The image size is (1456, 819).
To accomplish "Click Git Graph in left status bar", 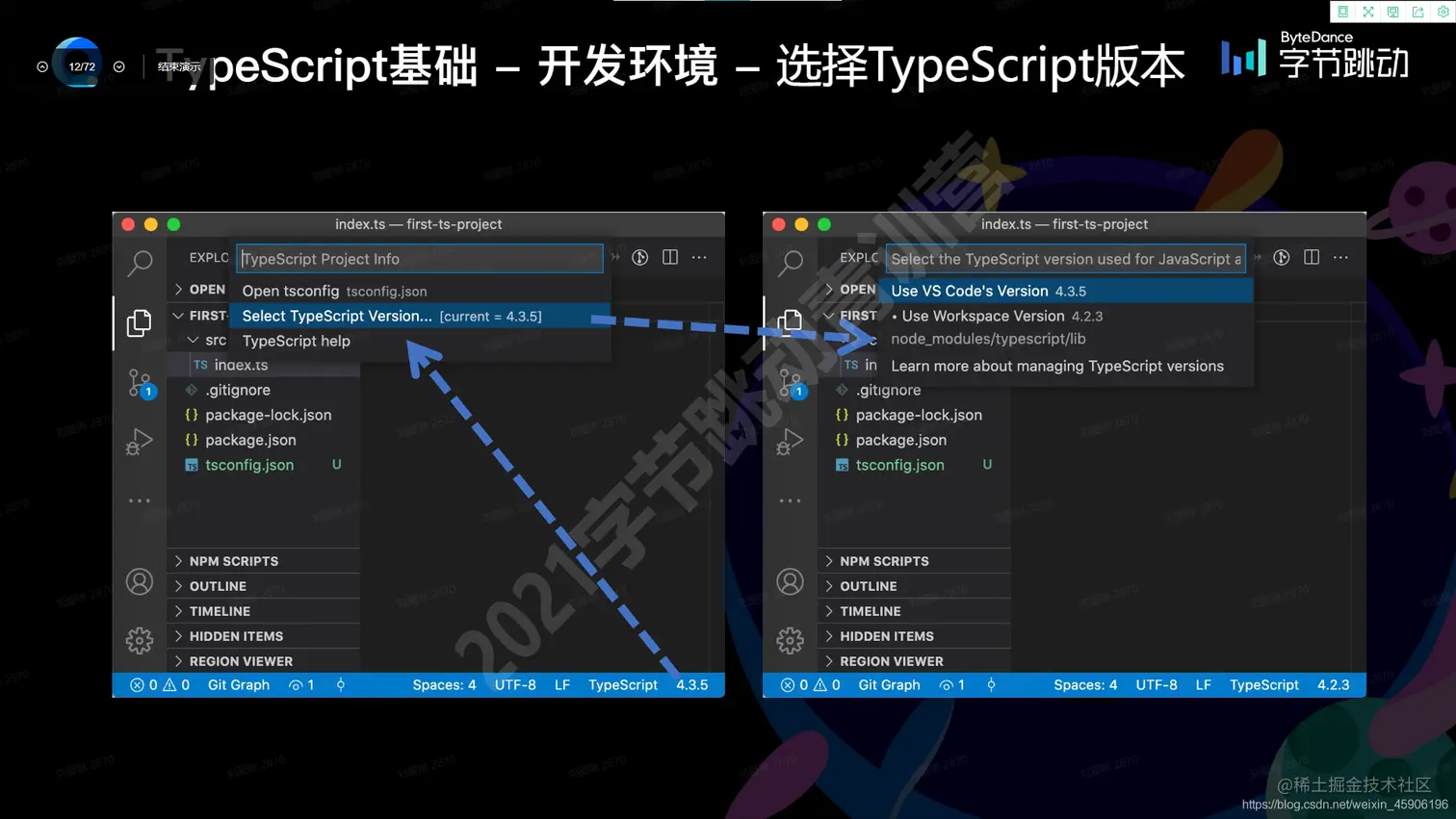I will coord(239,685).
